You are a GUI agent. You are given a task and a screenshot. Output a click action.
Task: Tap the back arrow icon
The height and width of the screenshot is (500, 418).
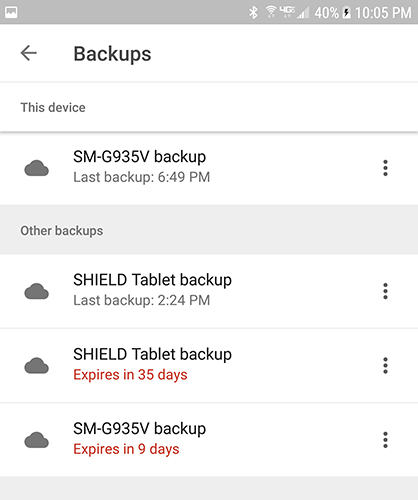pyautogui.click(x=29, y=53)
